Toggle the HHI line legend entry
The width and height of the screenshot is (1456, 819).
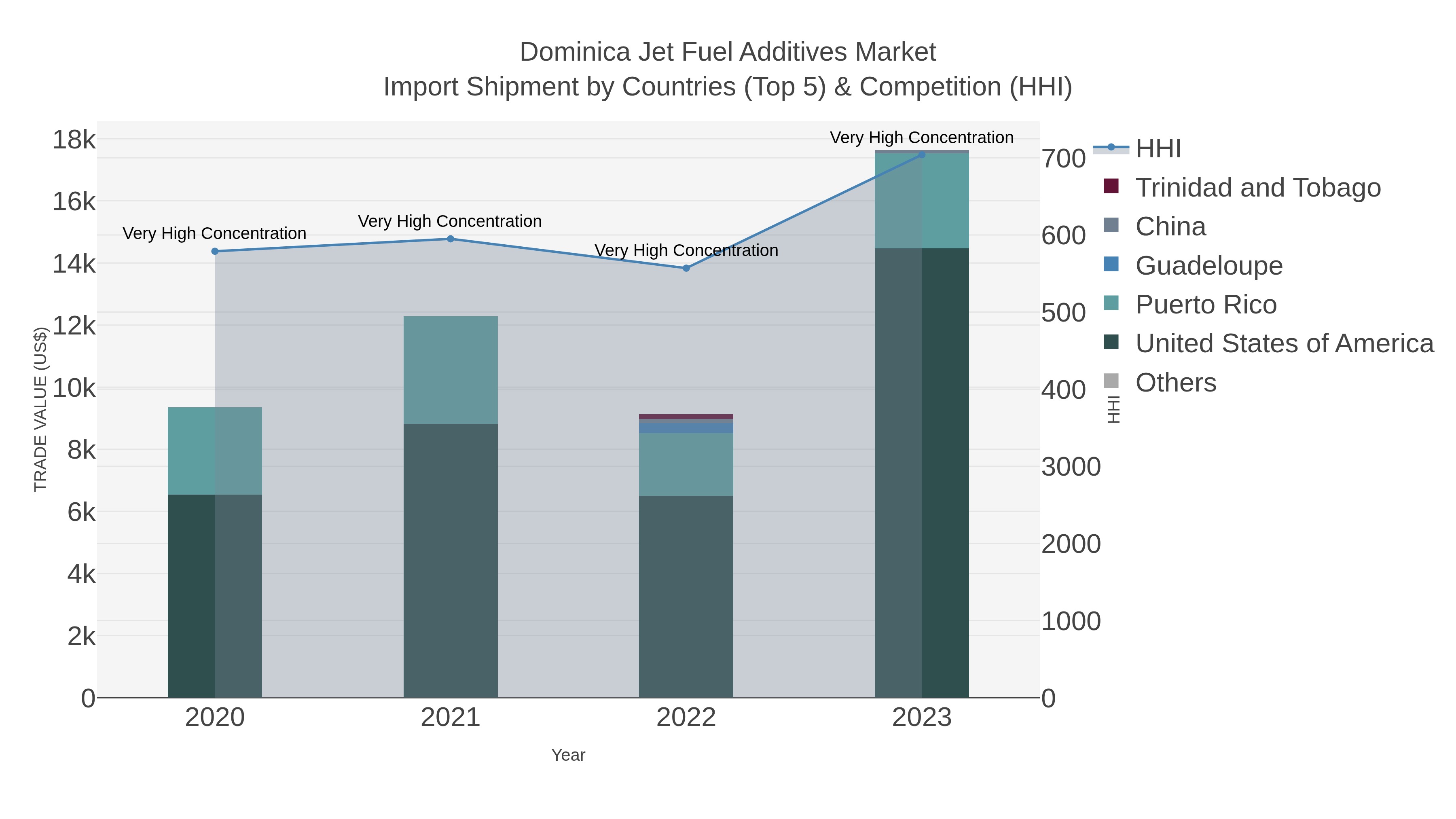[x=1137, y=148]
